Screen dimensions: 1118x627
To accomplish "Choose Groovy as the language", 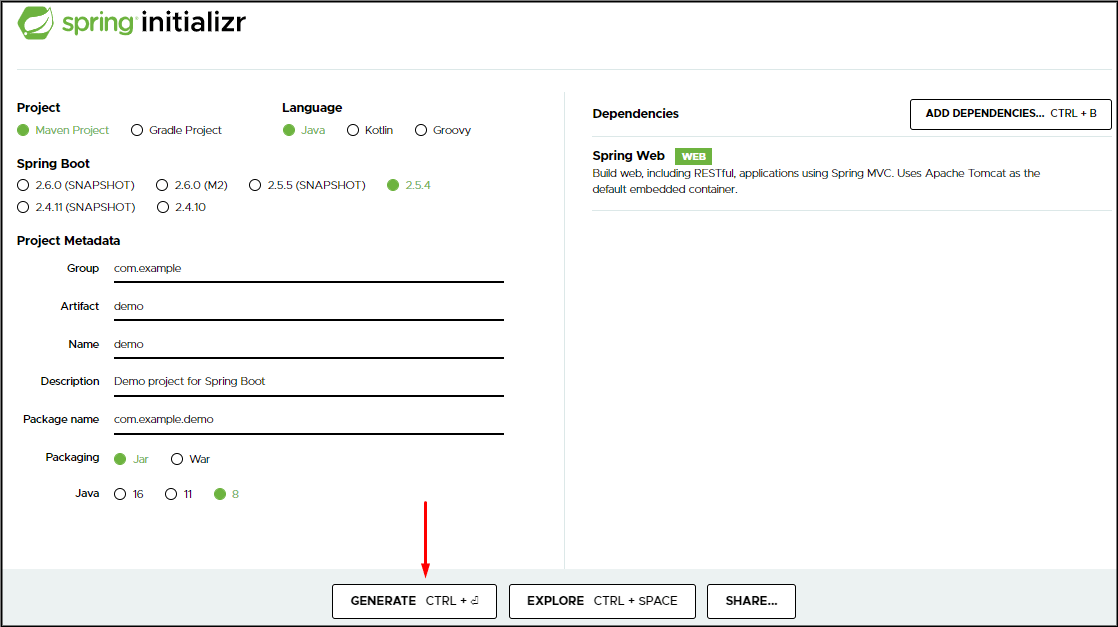I will point(421,130).
